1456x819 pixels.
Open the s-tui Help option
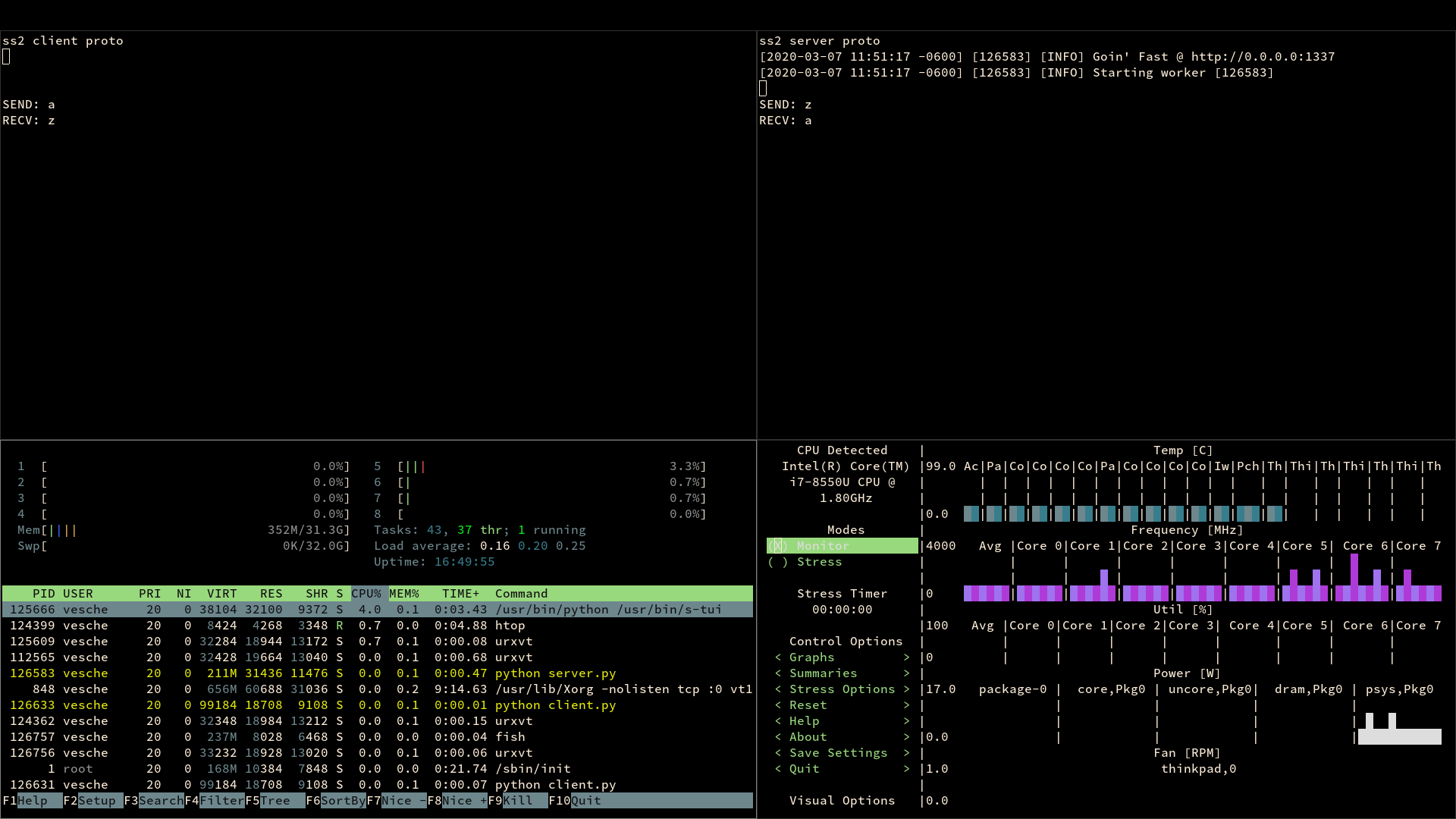[x=804, y=721]
